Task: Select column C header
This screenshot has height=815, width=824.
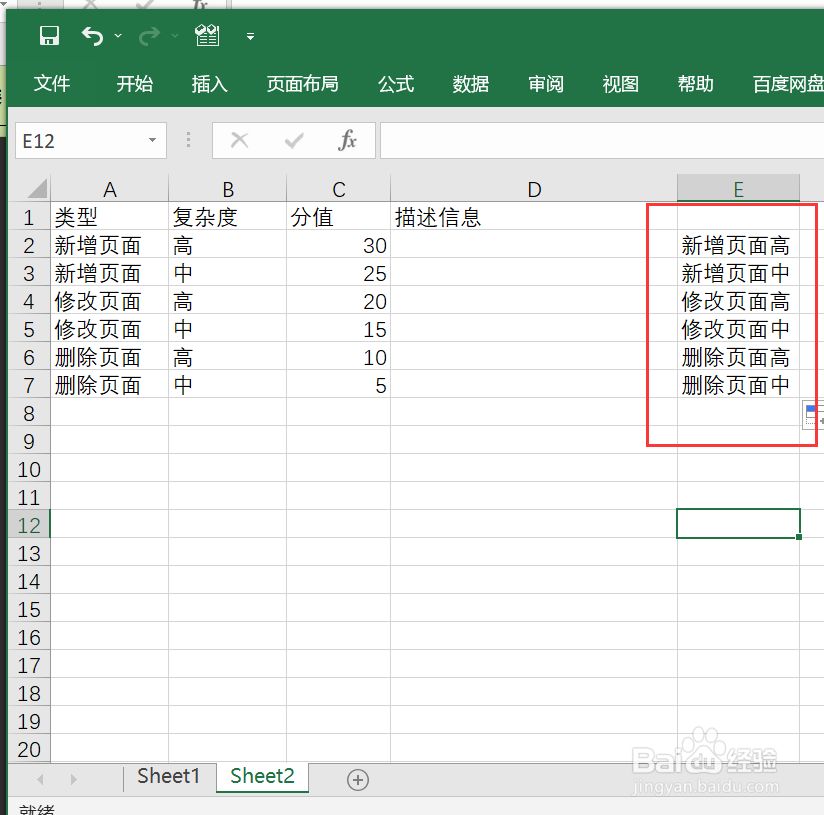Action: (x=338, y=189)
